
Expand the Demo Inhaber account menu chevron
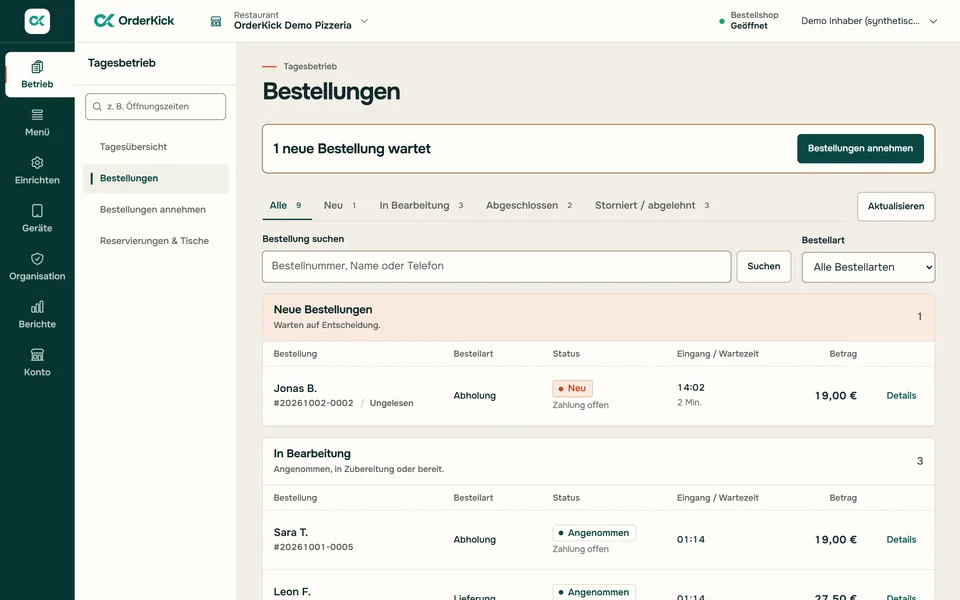click(x=933, y=21)
